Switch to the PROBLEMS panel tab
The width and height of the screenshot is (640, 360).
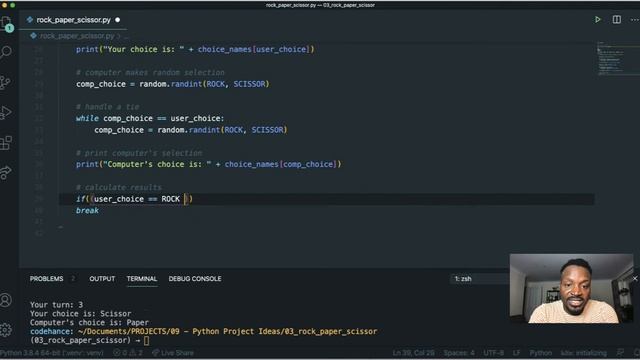coord(47,279)
